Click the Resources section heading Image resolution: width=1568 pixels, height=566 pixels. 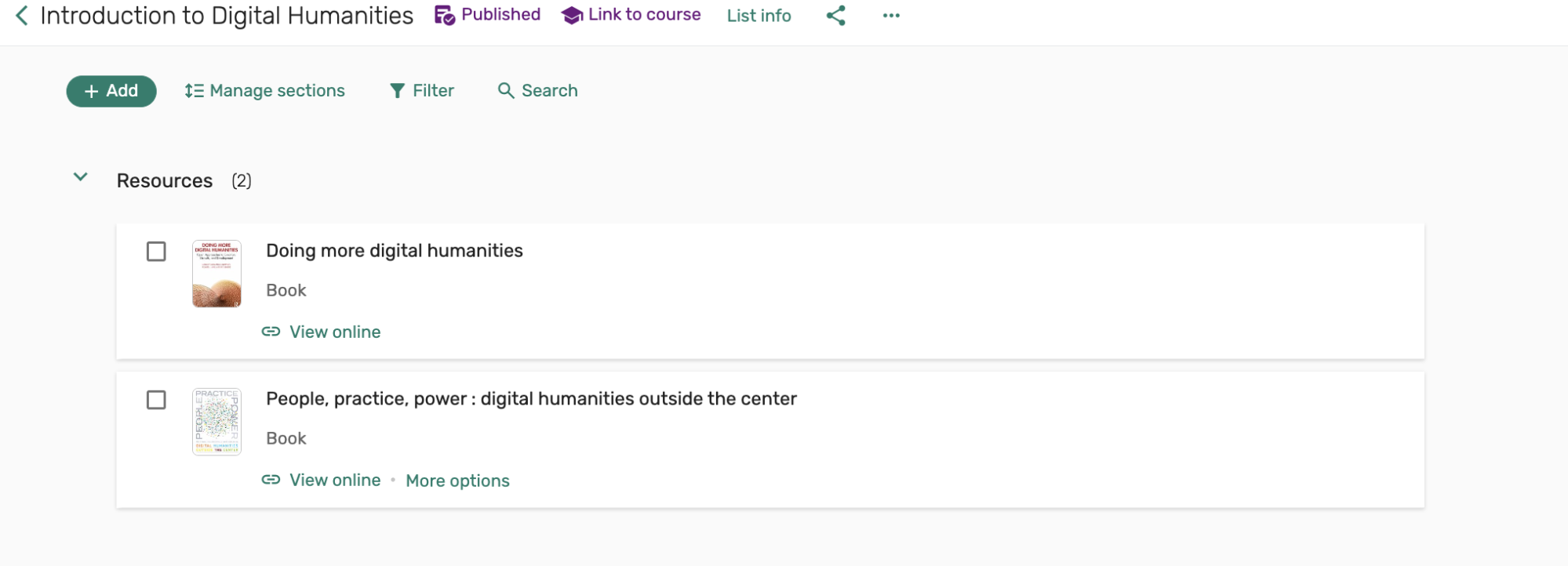click(164, 181)
